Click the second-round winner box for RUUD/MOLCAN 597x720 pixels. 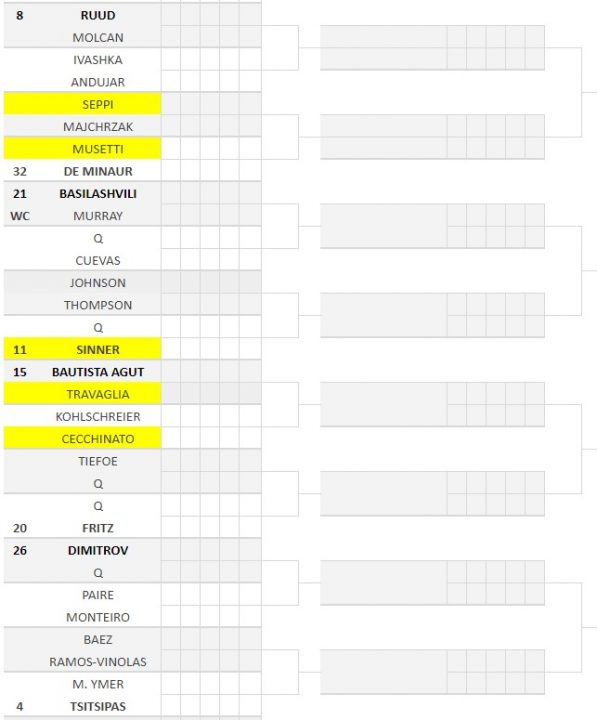click(x=383, y=37)
